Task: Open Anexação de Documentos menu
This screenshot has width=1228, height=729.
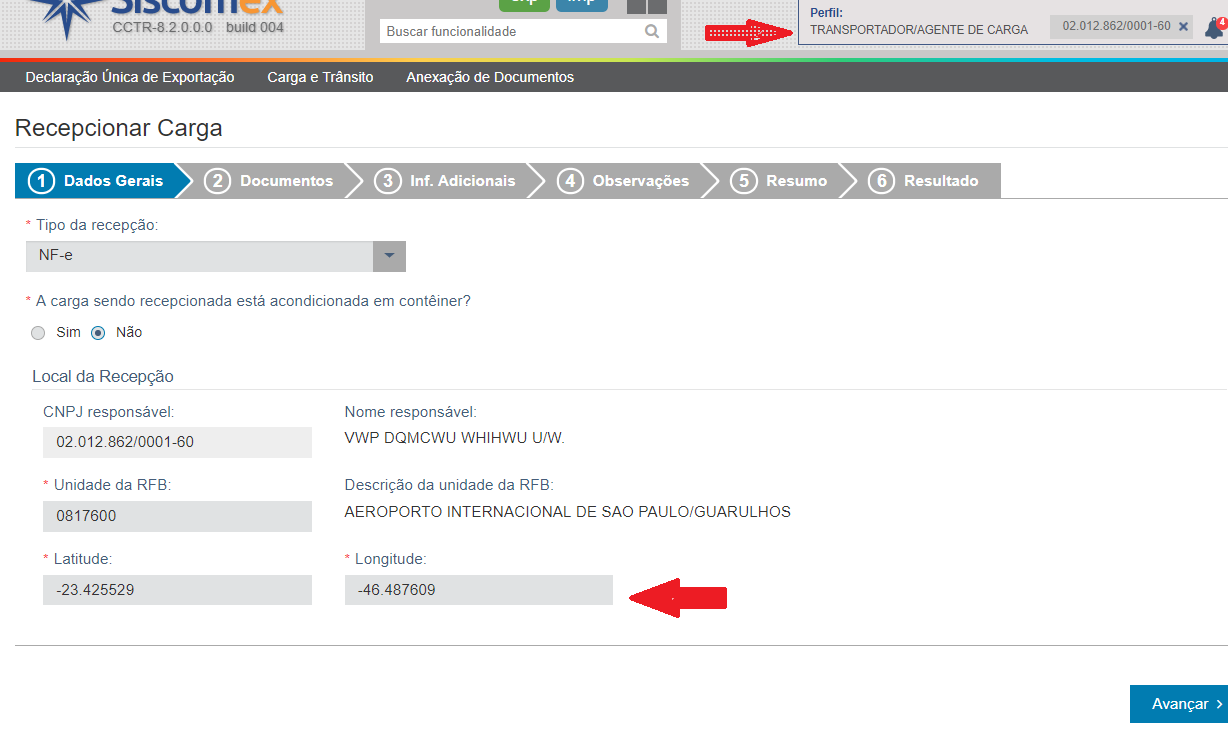Action: 490,77
